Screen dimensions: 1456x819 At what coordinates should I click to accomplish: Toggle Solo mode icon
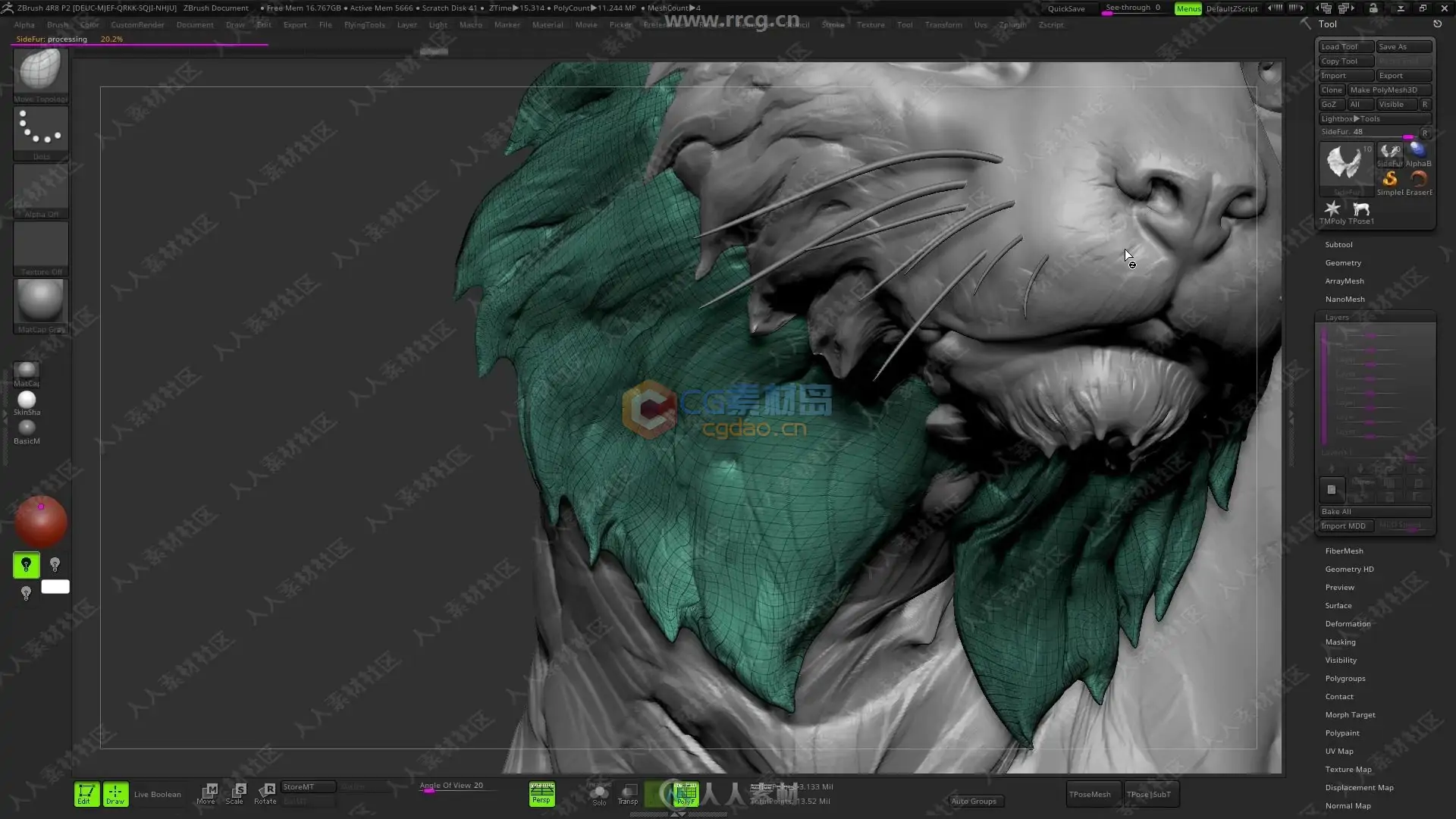coord(599,794)
